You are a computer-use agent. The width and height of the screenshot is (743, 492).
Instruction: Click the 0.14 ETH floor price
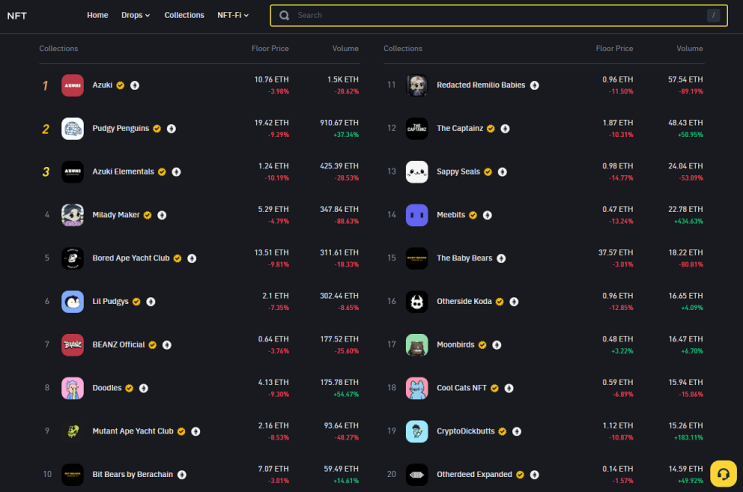pos(618,469)
